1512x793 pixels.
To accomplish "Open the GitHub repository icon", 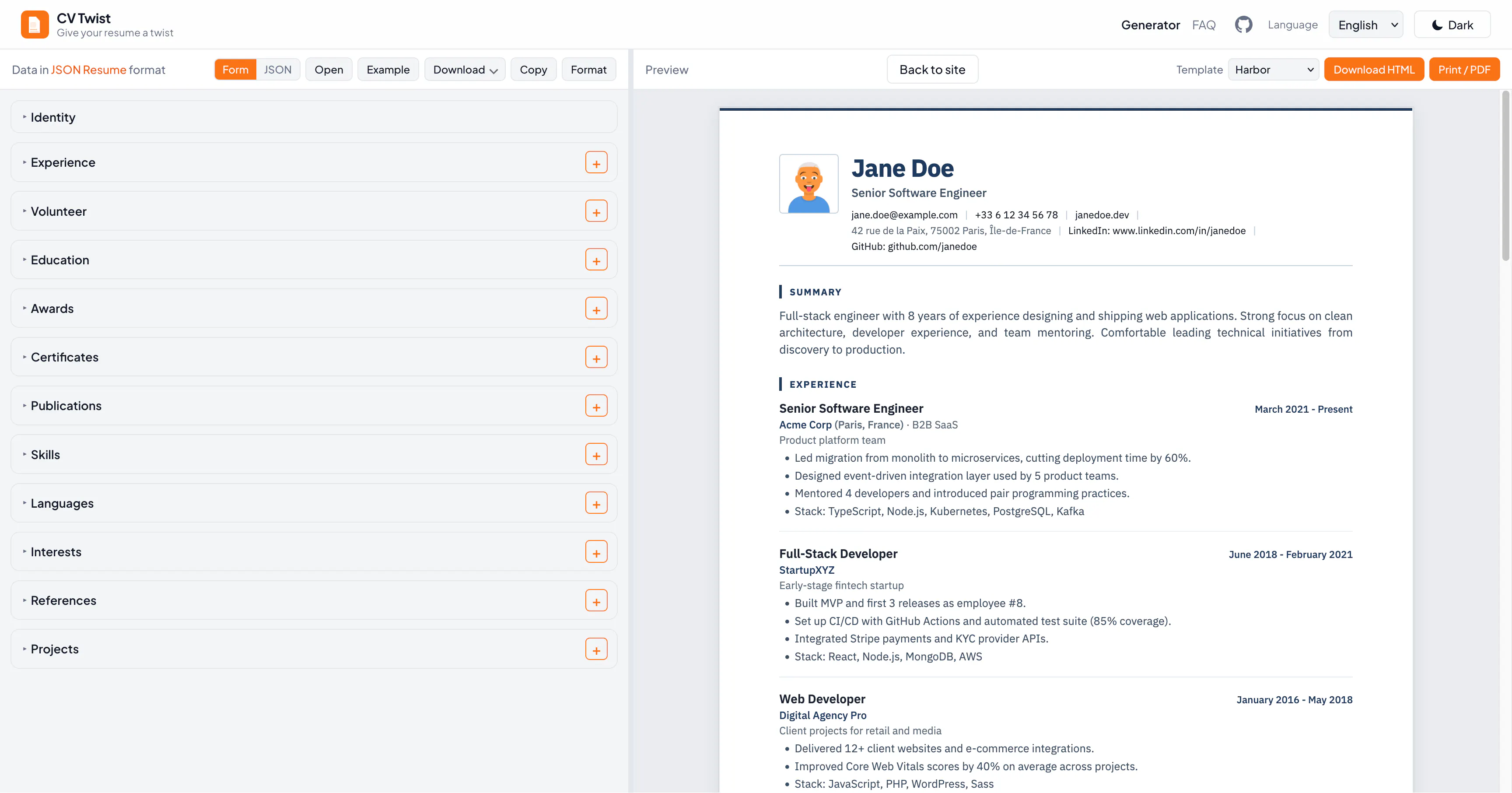I will [x=1243, y=25].
